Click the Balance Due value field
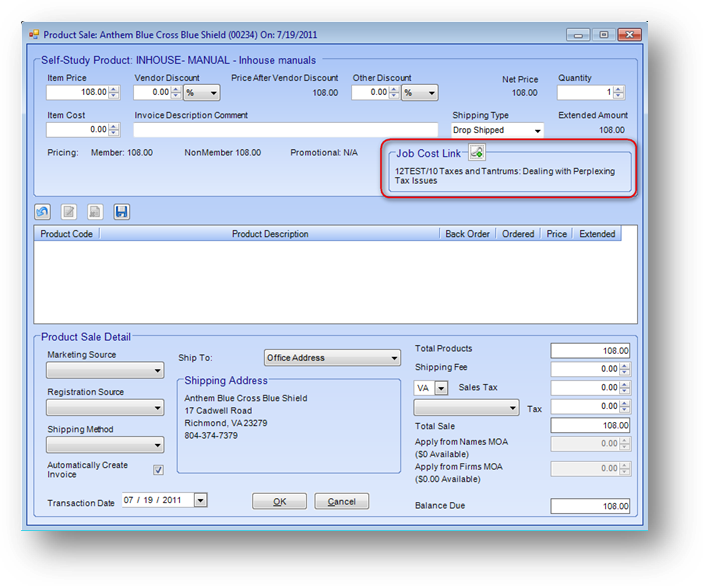The image size is (703, 586). coord(590,506)
